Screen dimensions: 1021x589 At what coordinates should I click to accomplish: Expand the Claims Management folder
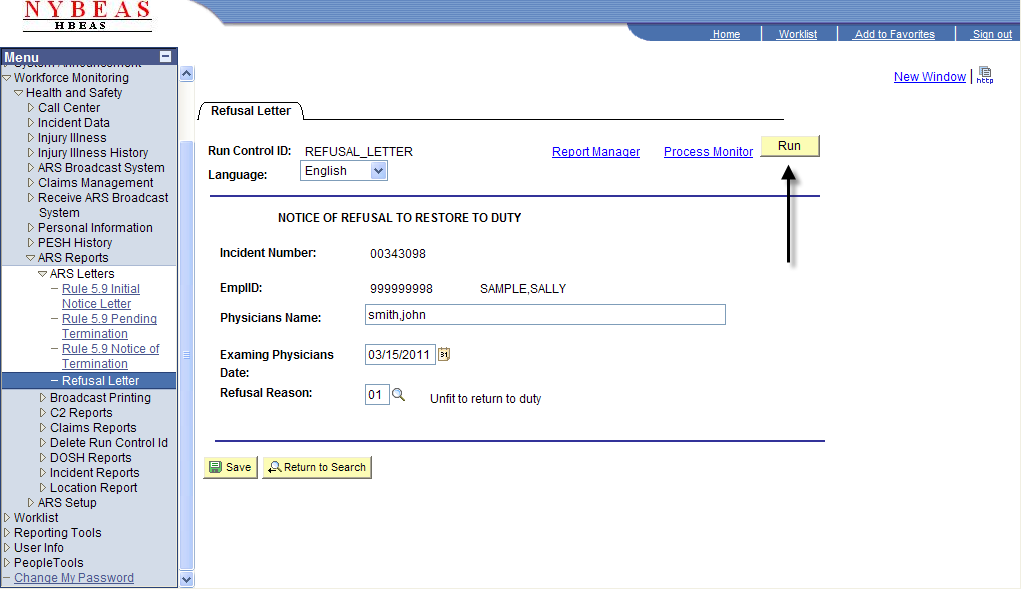(x=31, y=182)
